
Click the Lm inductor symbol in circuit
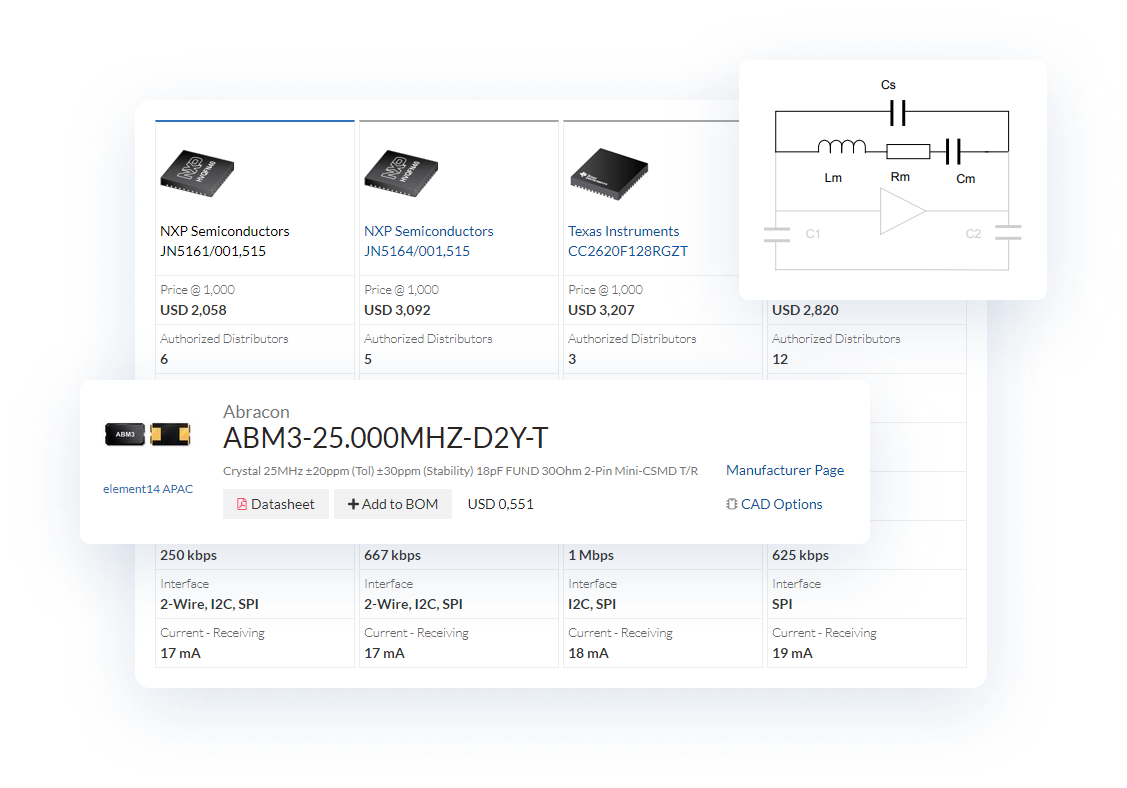point(841,149)
